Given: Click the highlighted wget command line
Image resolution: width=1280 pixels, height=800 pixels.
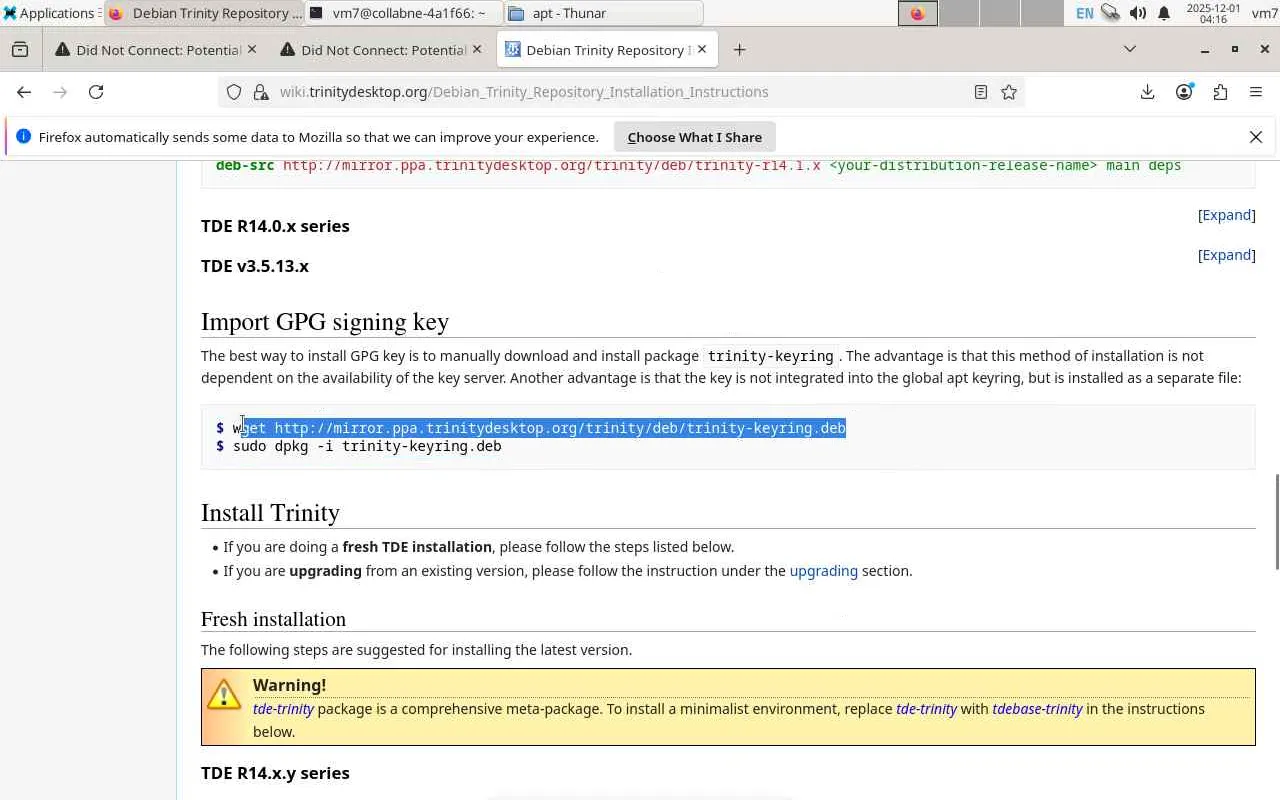Looking at the screenshot, I should [x=539, y=428].
